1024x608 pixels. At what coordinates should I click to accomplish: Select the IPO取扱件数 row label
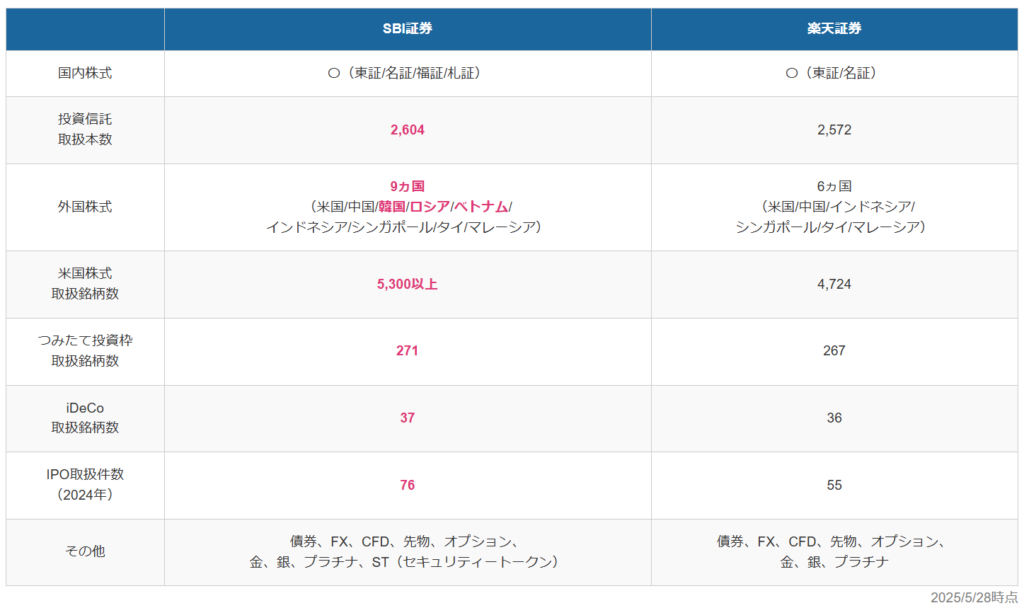click(x=85, y=485)
